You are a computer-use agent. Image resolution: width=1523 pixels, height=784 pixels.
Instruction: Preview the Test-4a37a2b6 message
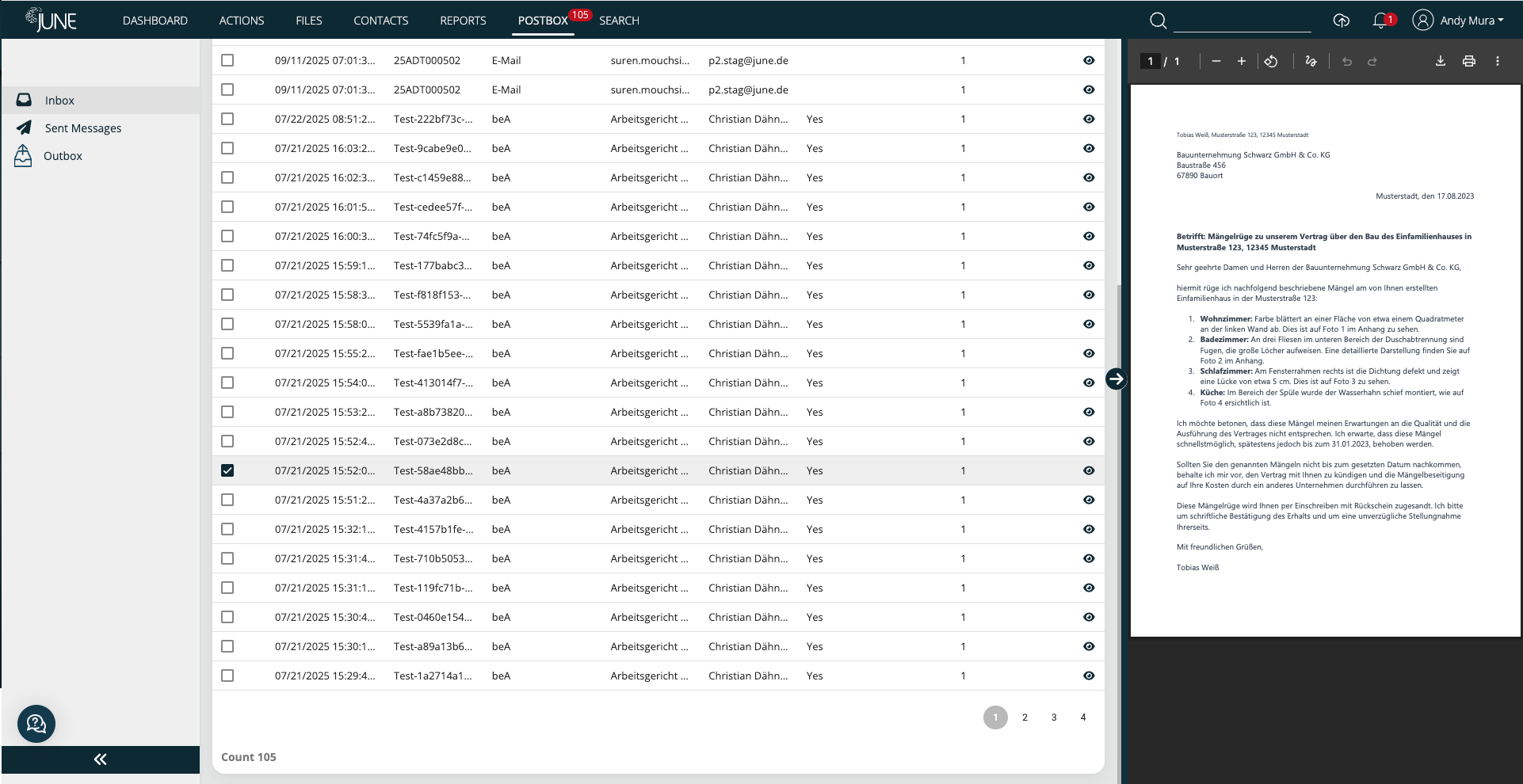(1088, 500)
